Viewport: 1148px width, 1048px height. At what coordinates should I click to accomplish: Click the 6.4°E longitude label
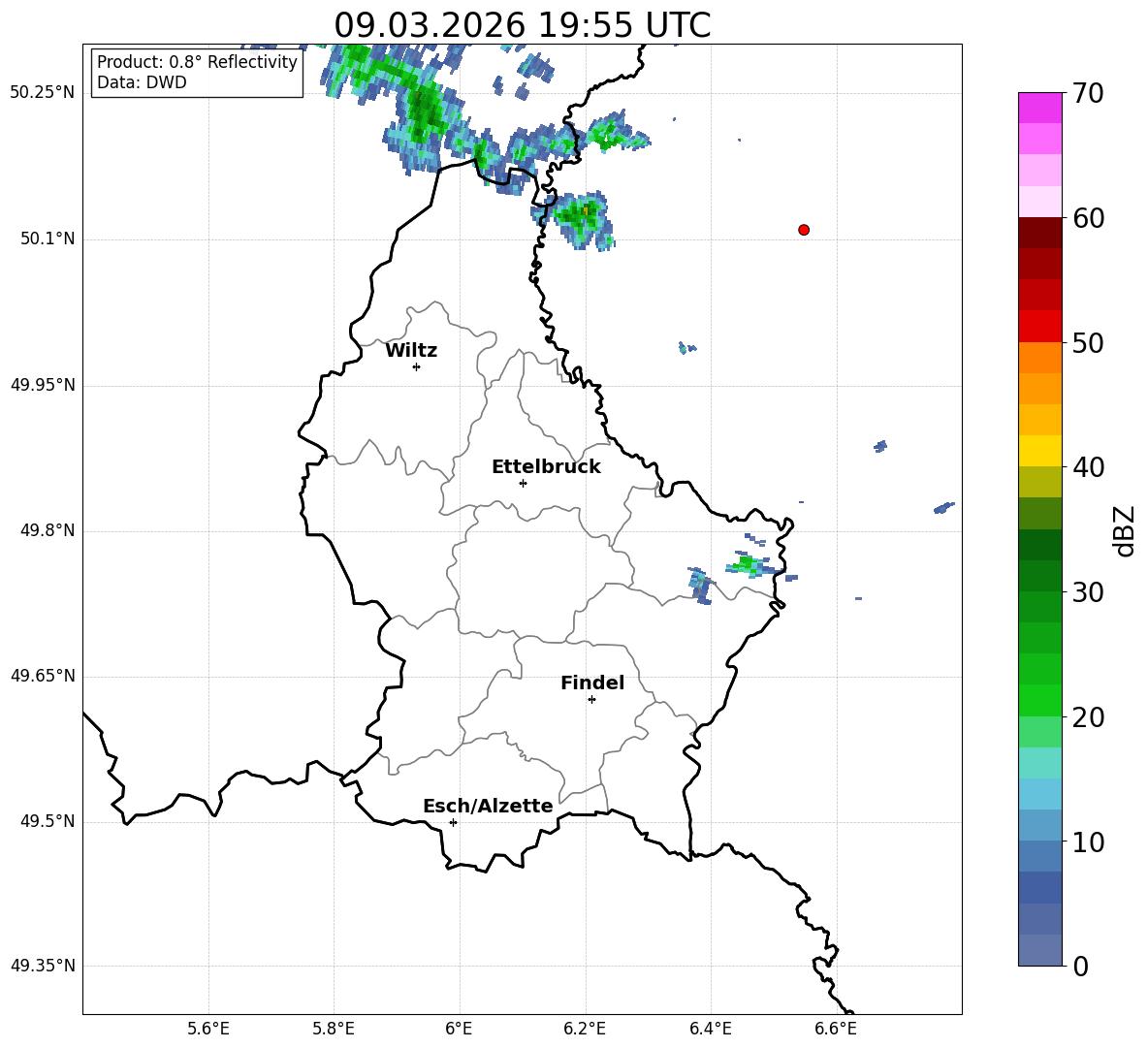[710, 1029]
